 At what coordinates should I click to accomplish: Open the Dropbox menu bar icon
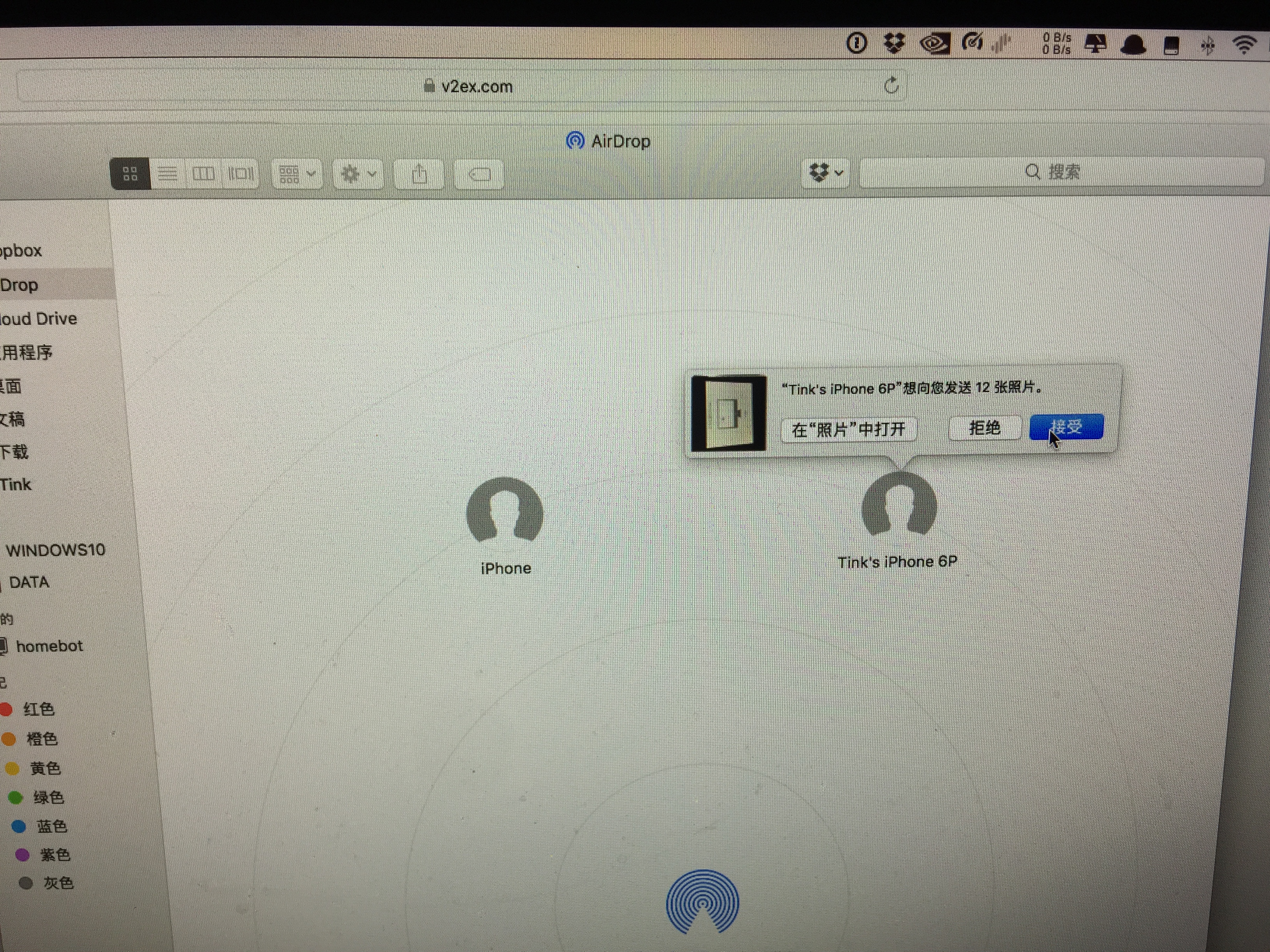pos(893,43)
